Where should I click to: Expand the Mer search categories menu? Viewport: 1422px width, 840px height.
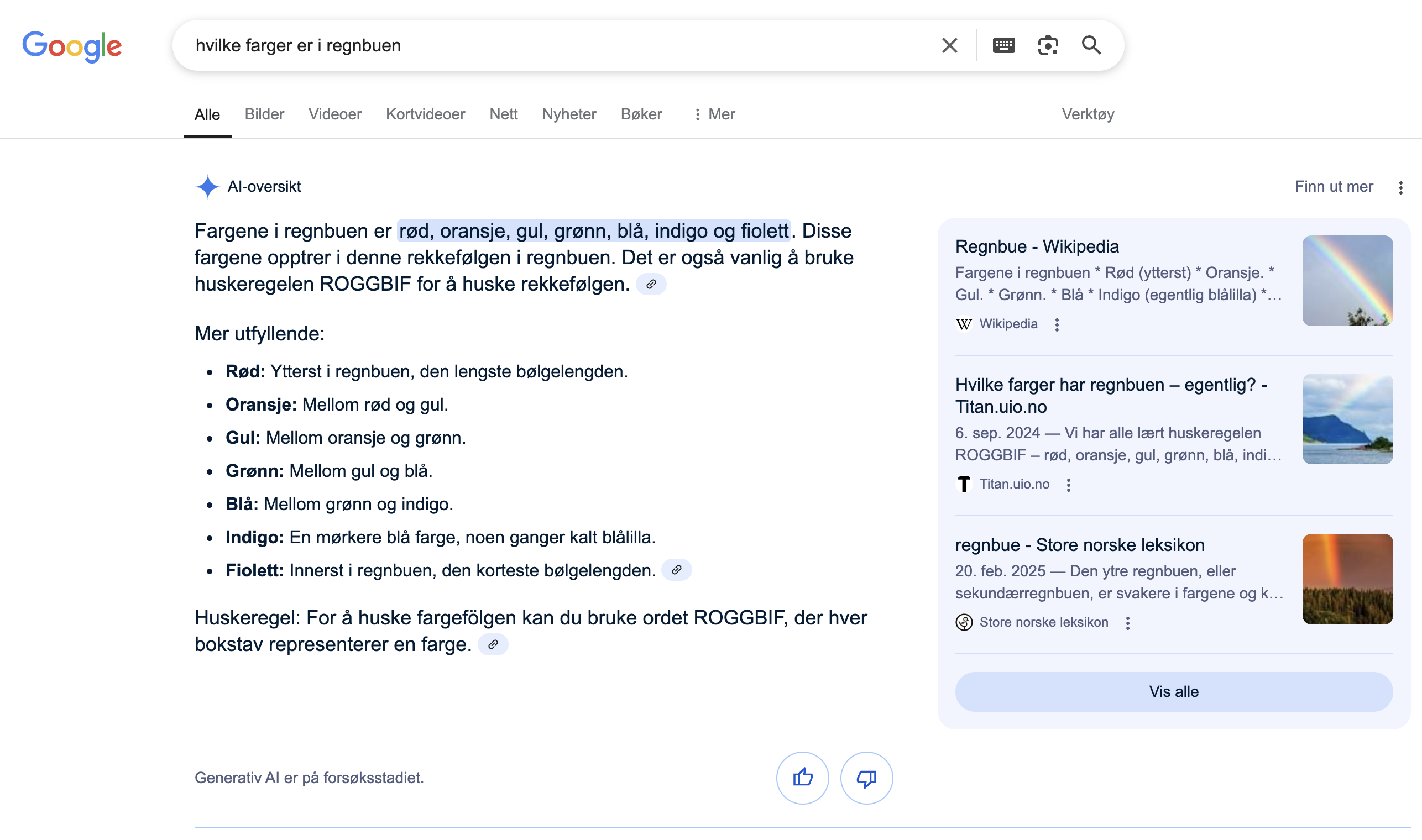[714, 114]
